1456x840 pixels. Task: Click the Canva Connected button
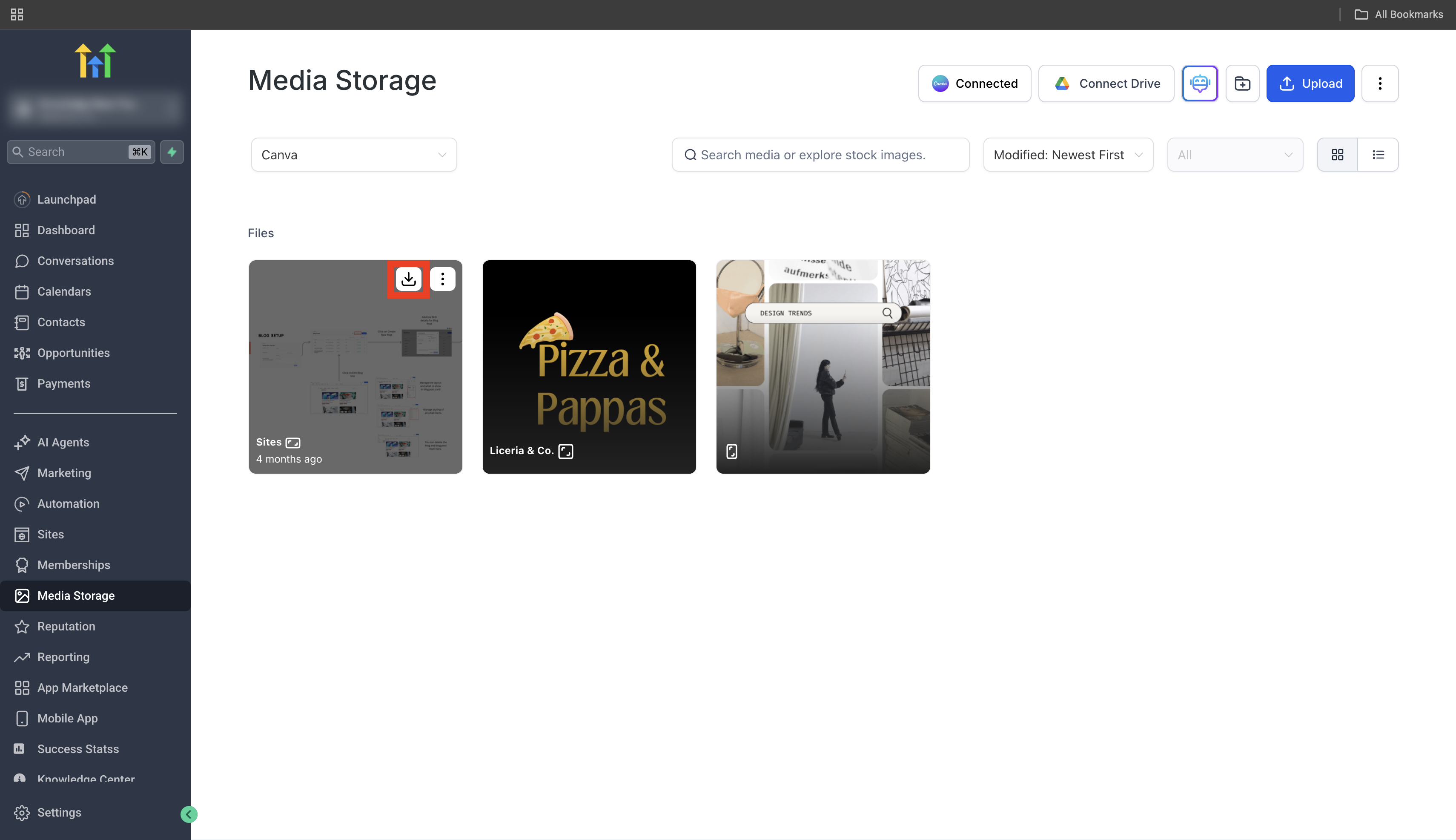tap(974, 83)
